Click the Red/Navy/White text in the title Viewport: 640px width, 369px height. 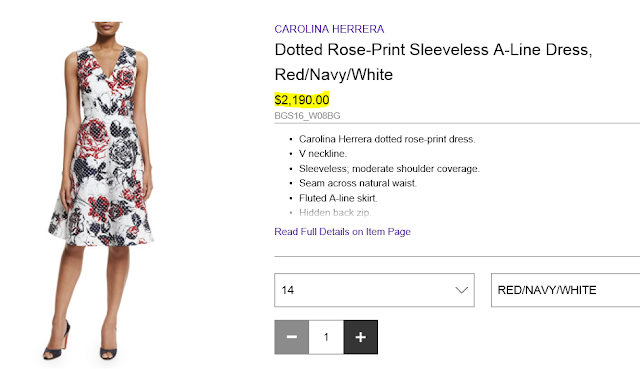click(x=333, y=75)
